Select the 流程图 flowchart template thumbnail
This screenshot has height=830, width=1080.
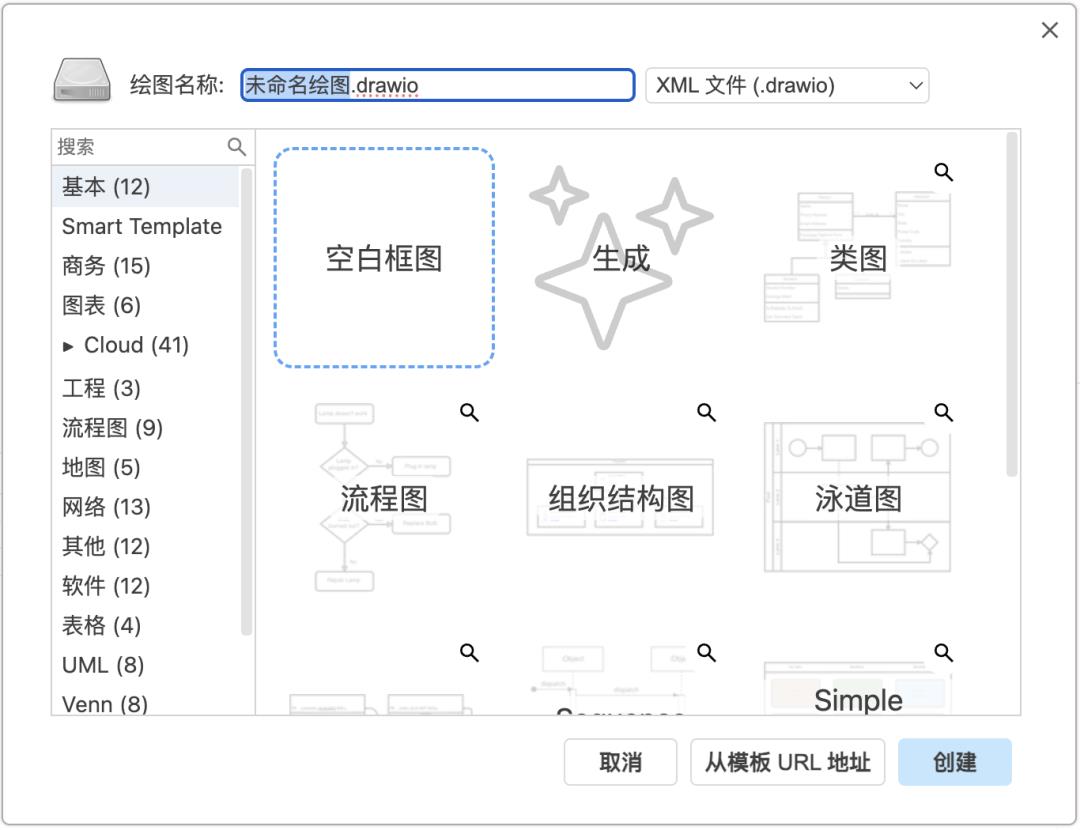coord(384,498)
